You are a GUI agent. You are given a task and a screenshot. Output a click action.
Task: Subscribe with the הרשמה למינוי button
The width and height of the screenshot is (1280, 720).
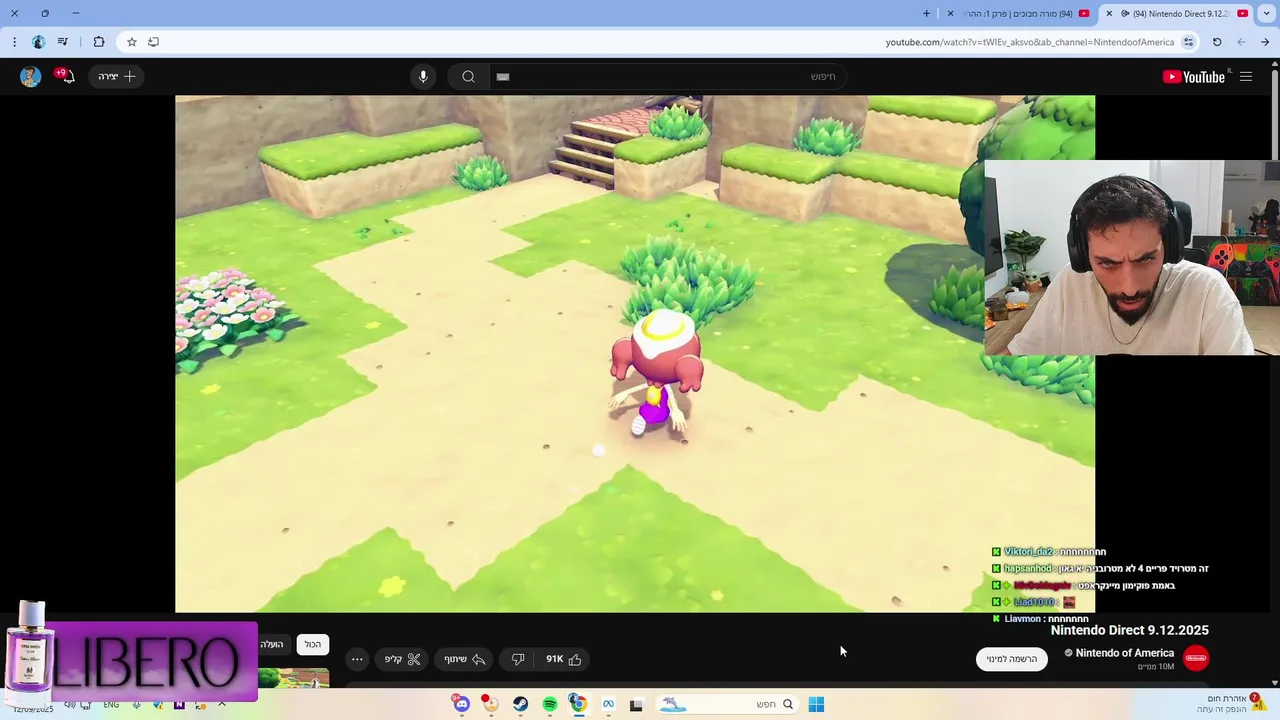1012,659
